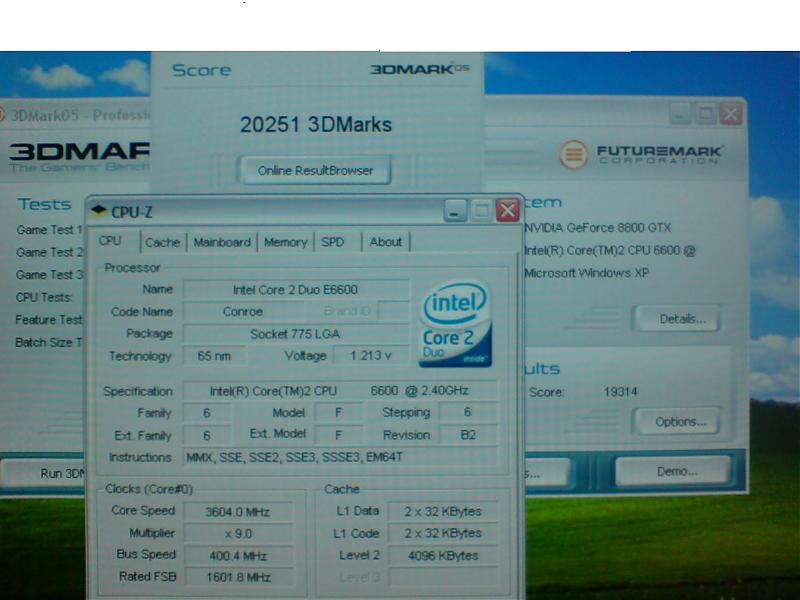This screenshot has width=800, height=600.
Task: Click the Ext. Model value 'F'
Action: pyautogui.click(x=338, y=435)
